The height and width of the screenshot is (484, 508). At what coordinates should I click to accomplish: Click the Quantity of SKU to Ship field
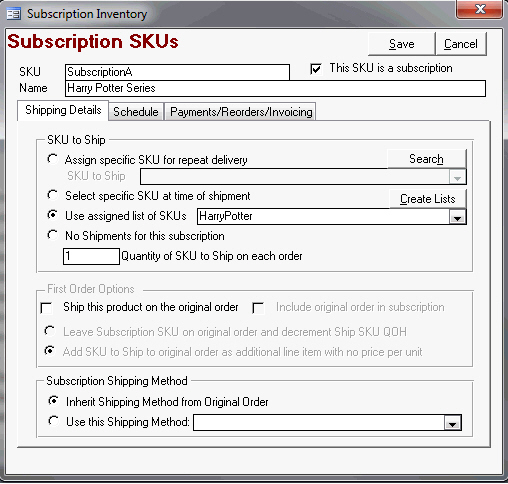click(x=91, y=256)
